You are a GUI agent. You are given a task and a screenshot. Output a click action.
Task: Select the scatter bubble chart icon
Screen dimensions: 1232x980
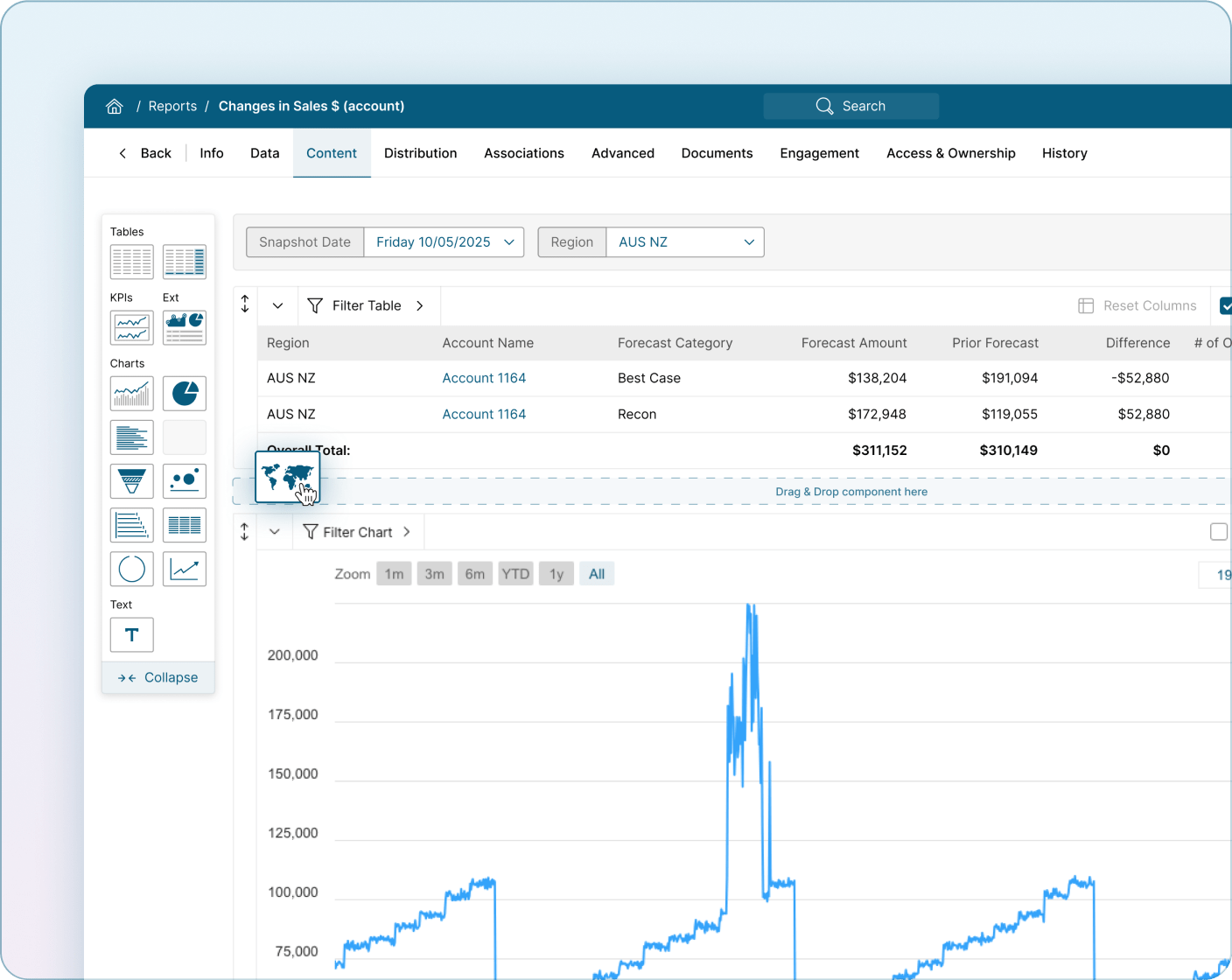coord(185,481)
